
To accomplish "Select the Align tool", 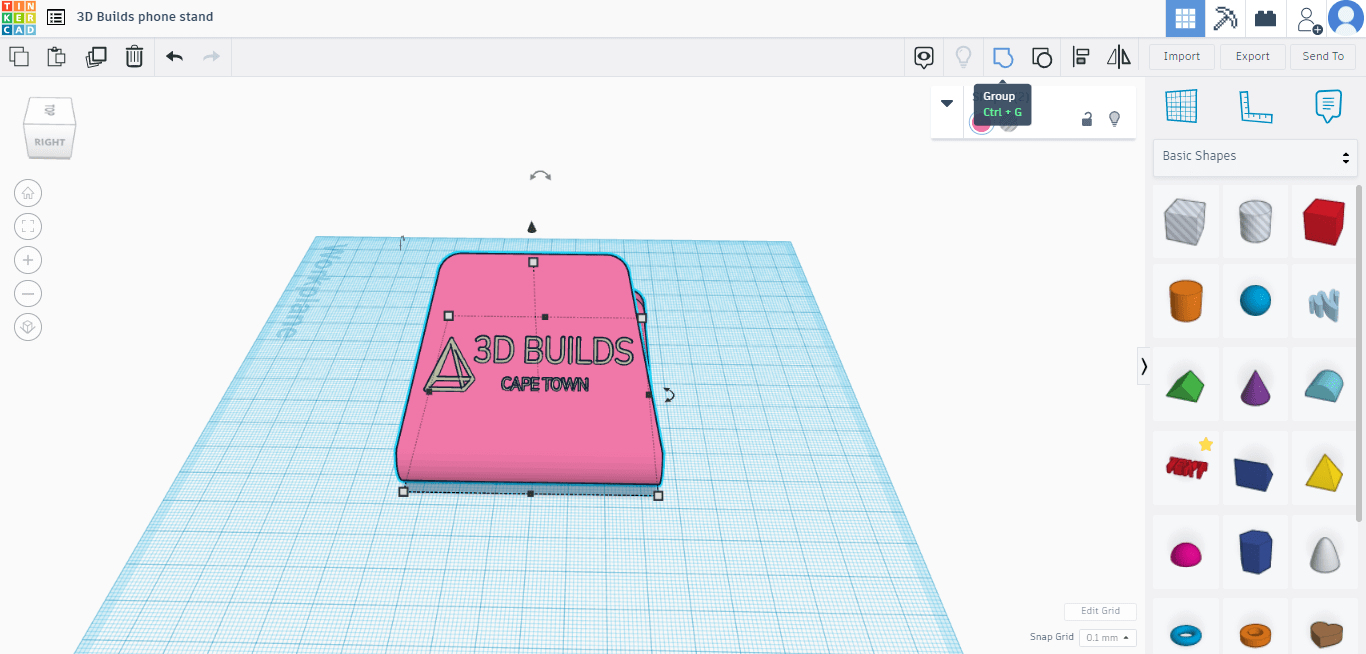I will [x=1080, y=57].
